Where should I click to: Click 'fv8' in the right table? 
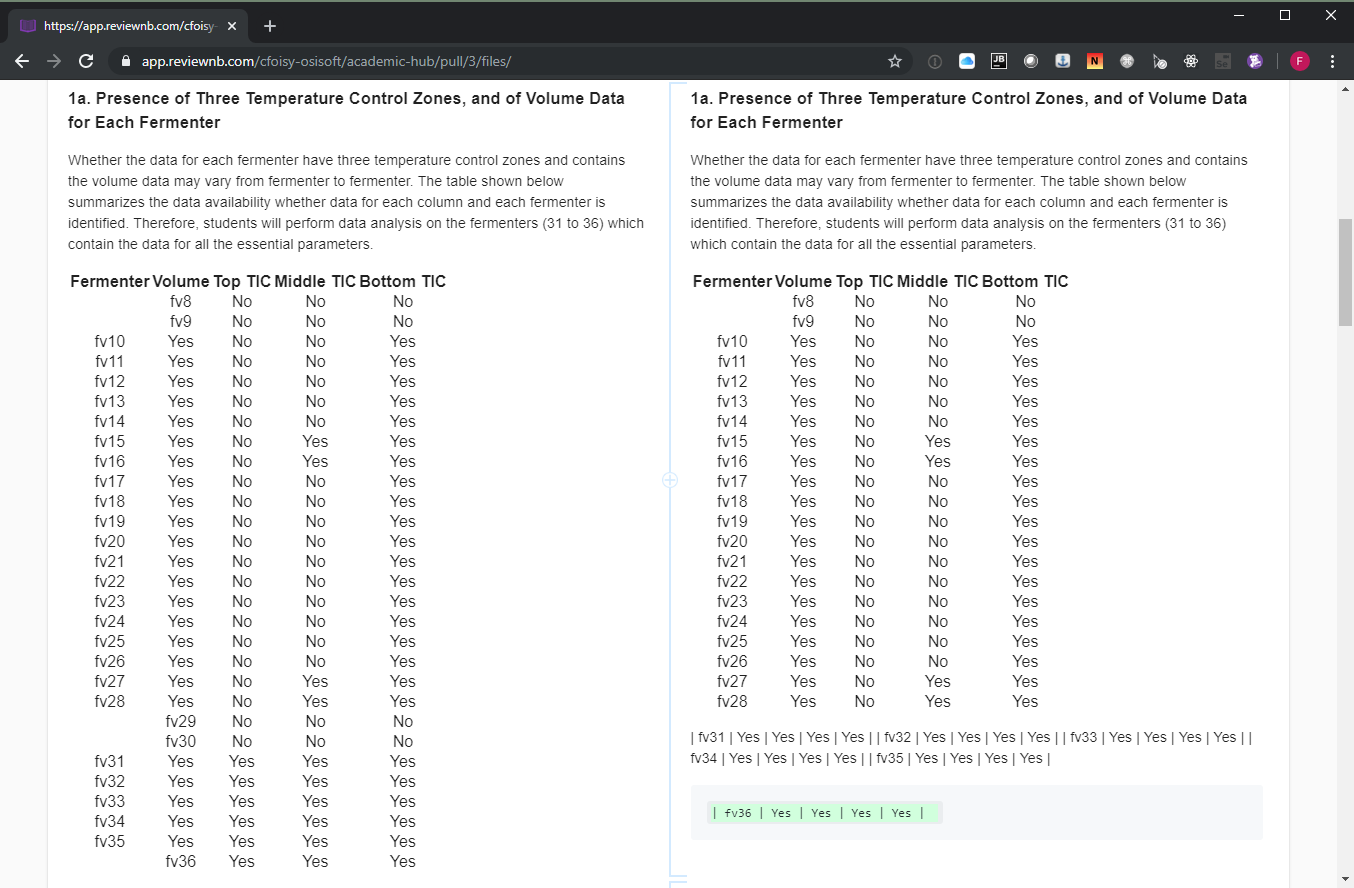803,301
